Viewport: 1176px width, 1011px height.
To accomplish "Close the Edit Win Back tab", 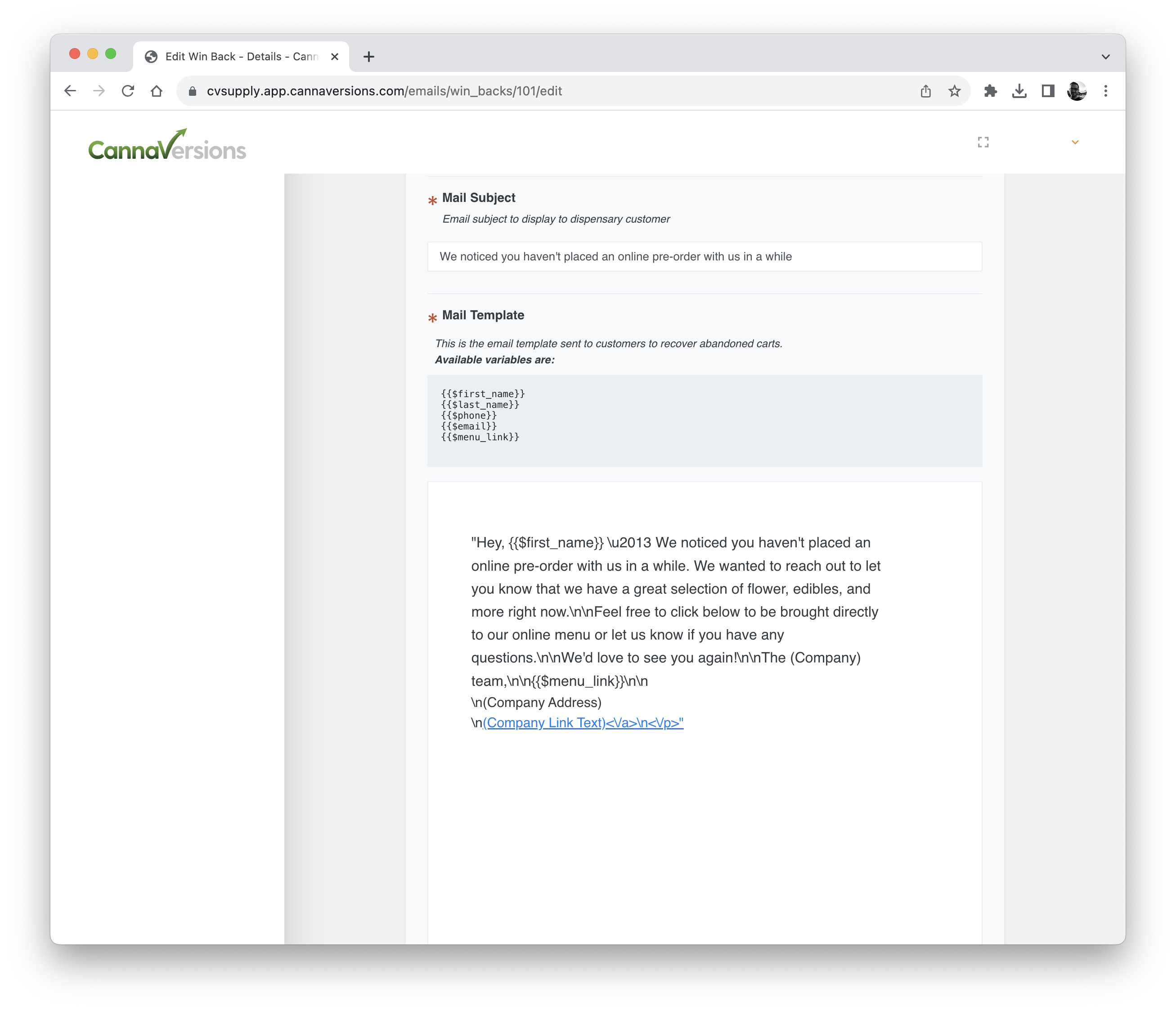I will pos(335,57).
